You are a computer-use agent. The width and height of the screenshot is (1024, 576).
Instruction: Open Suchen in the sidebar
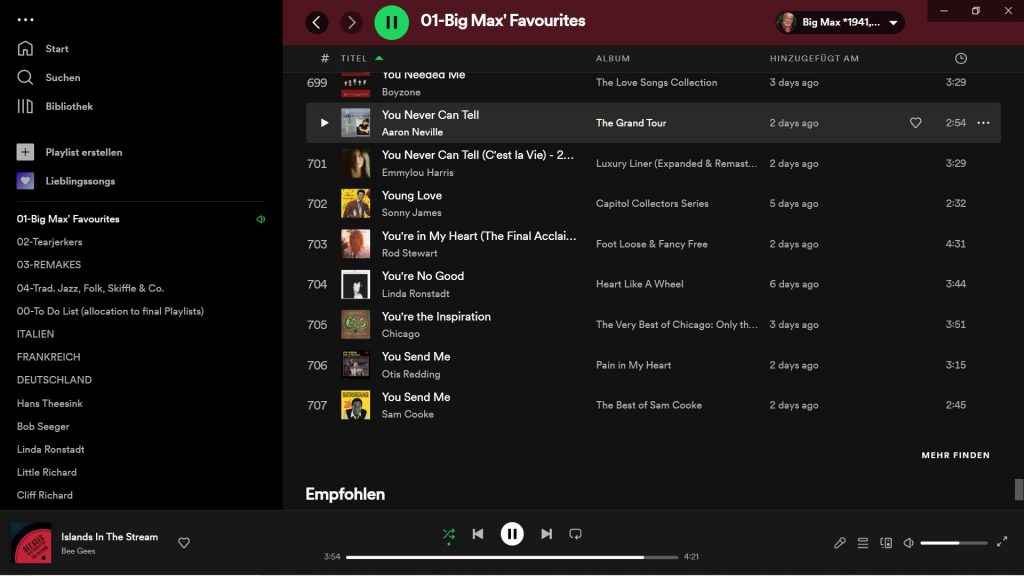62,78
